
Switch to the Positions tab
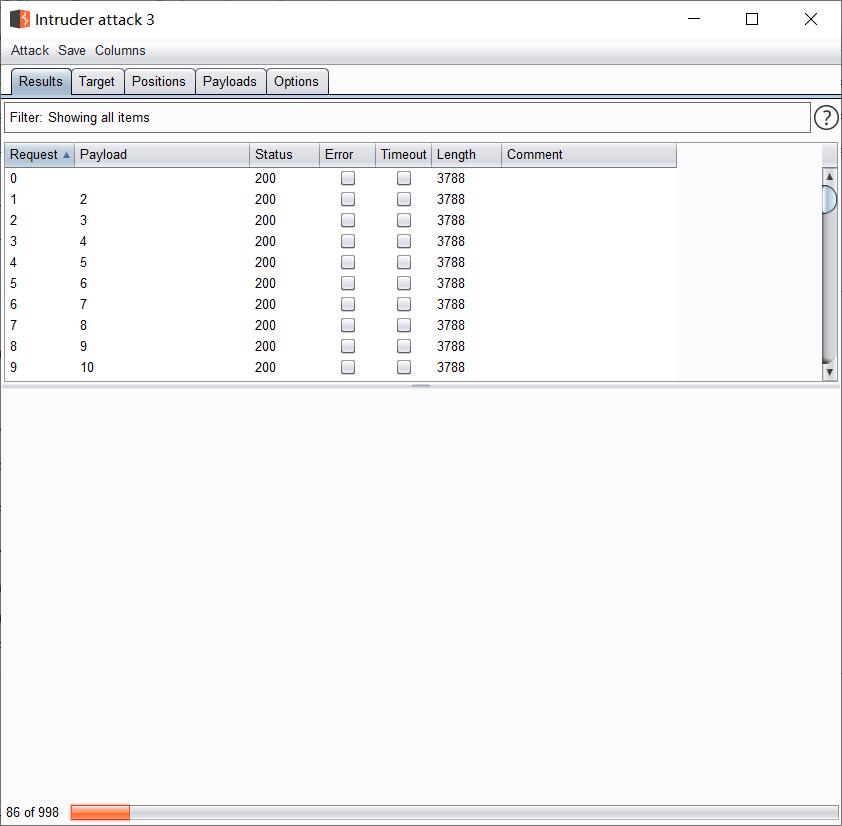(x=159, y=81)
